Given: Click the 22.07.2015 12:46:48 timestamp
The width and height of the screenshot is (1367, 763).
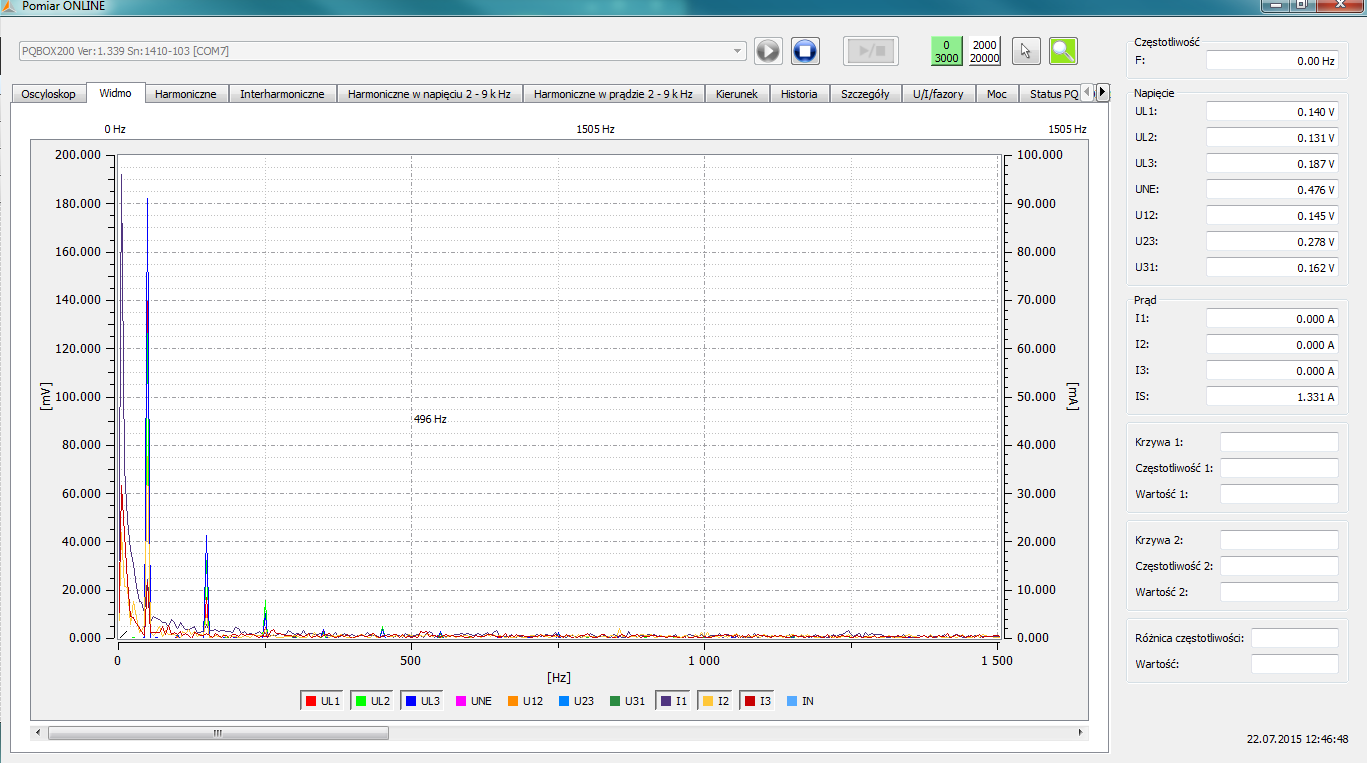Looking at the screenshot, I should 1297,740.
